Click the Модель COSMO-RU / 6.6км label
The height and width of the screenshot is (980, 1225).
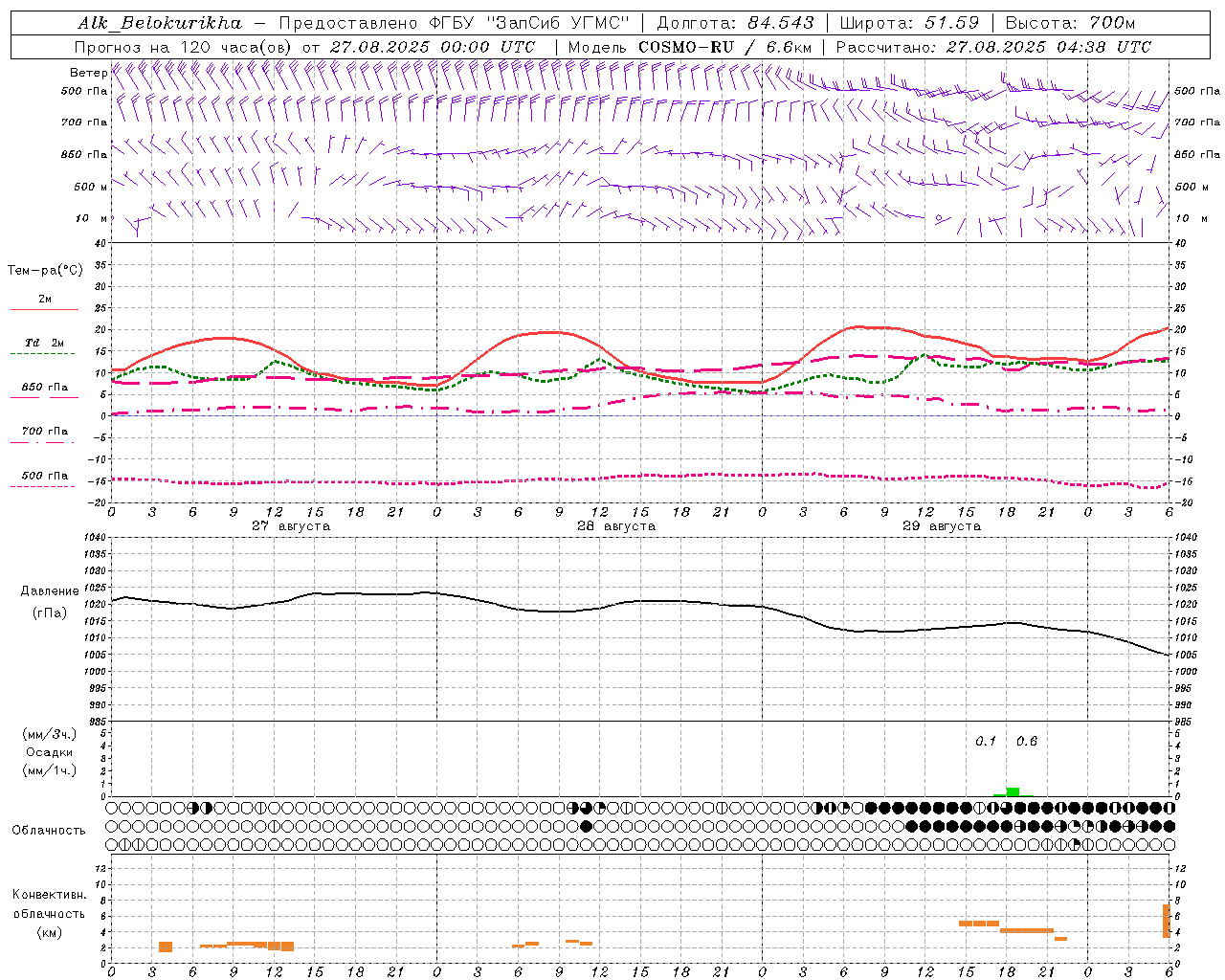(x=690, y=47)
